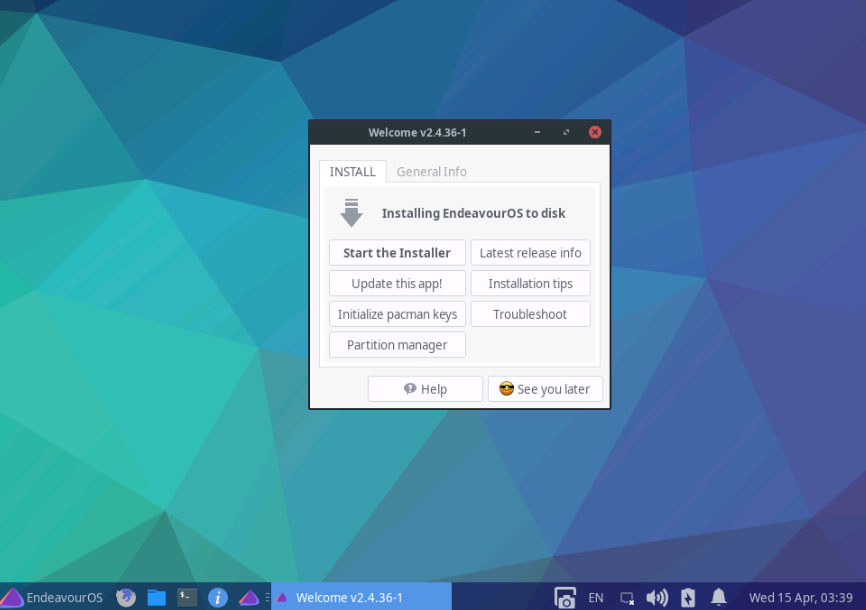This screenshot has height=610, width=866.
Task: Close the Welcome window
Action: pyautogui.click(x=595, y=132)
